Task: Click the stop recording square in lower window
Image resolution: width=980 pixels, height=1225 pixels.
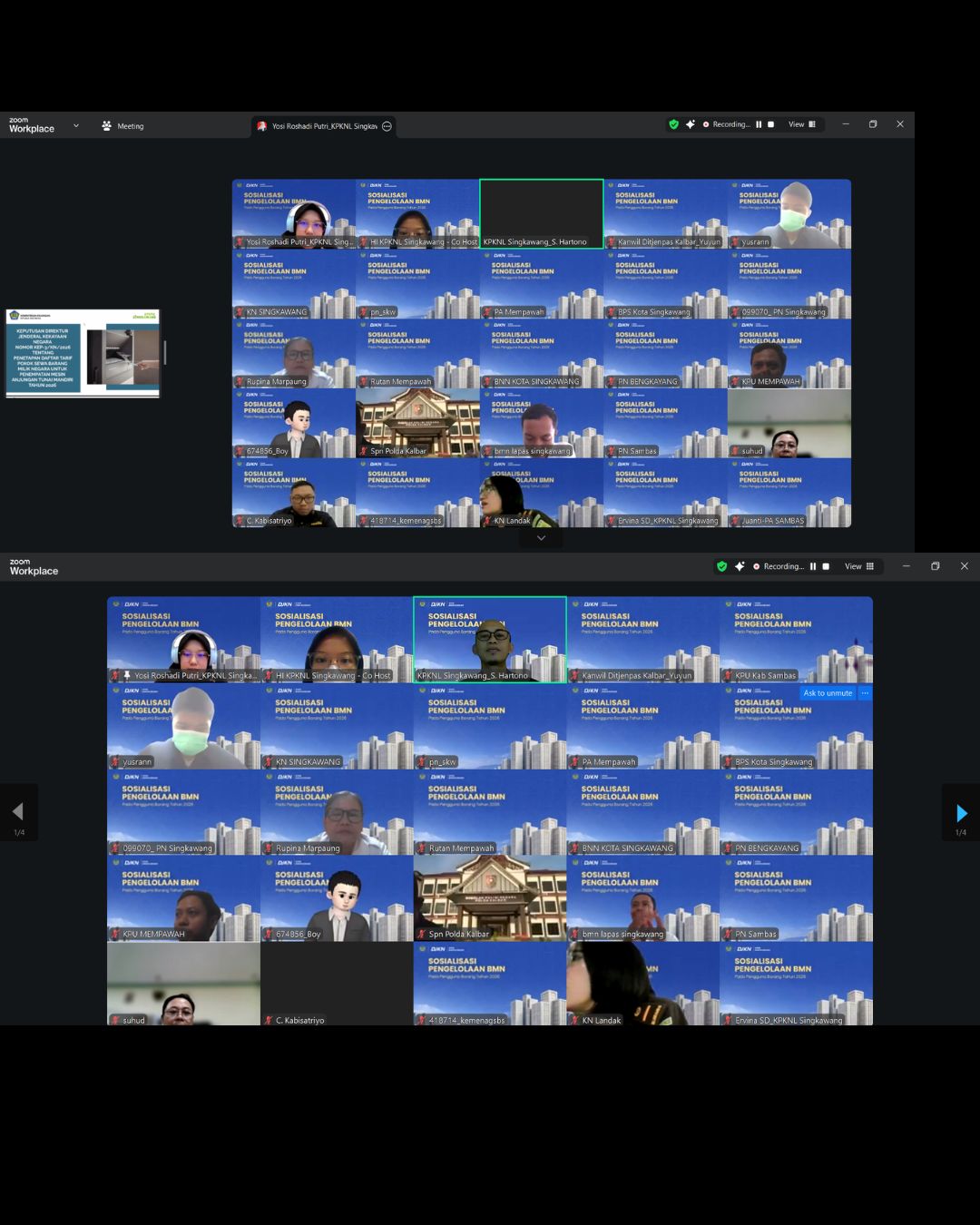Action: pyautogui.click(x=826, y=566)
